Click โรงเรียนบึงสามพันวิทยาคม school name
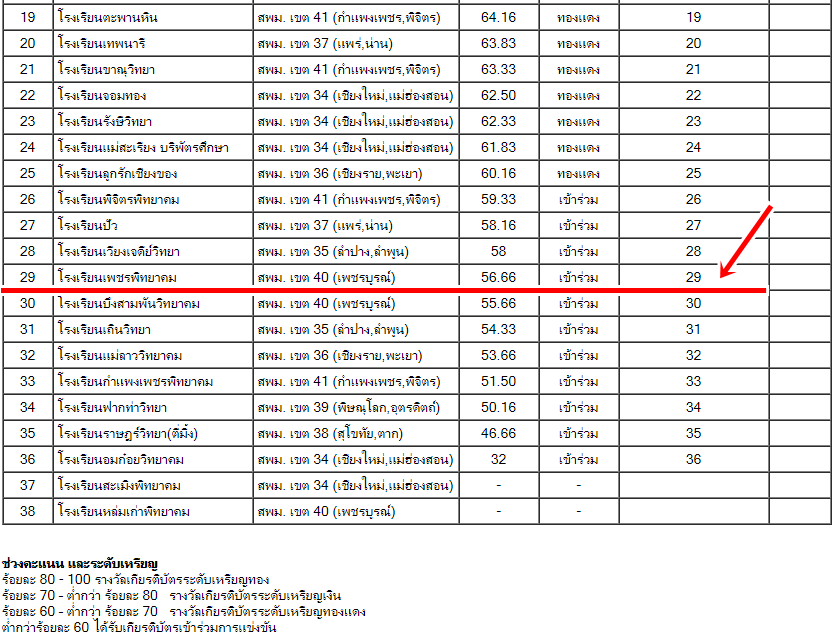This screenshot has width=835, height=641. point(129,303)
